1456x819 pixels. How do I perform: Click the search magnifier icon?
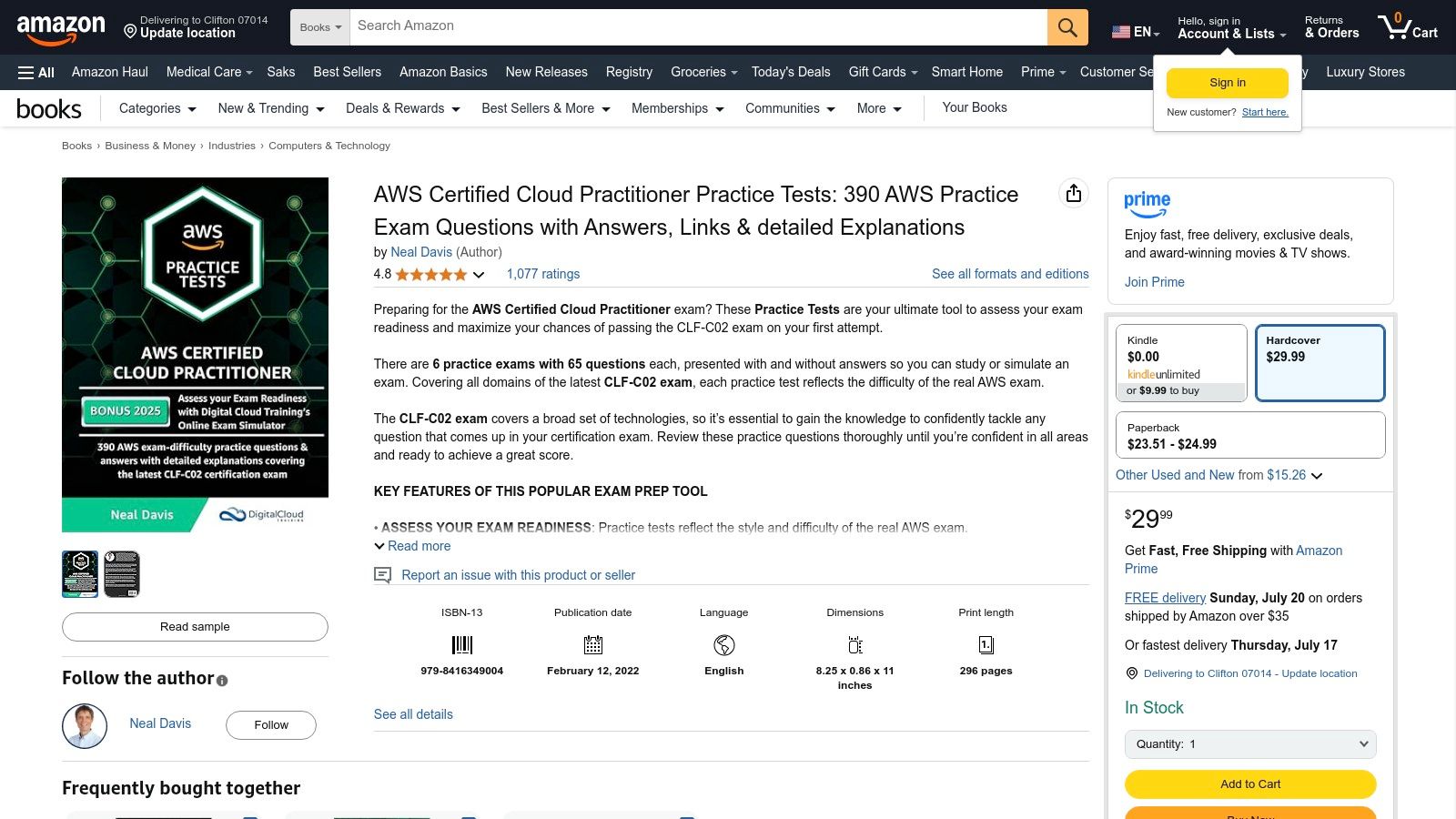[x=1067, y=26]
